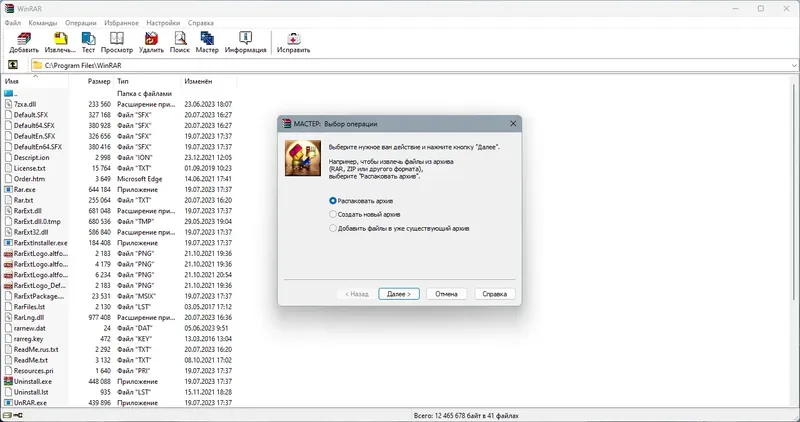The height and width of the screenshot is (422, 800).
Task: Select the rarnew.dat file
Action: 30,328
